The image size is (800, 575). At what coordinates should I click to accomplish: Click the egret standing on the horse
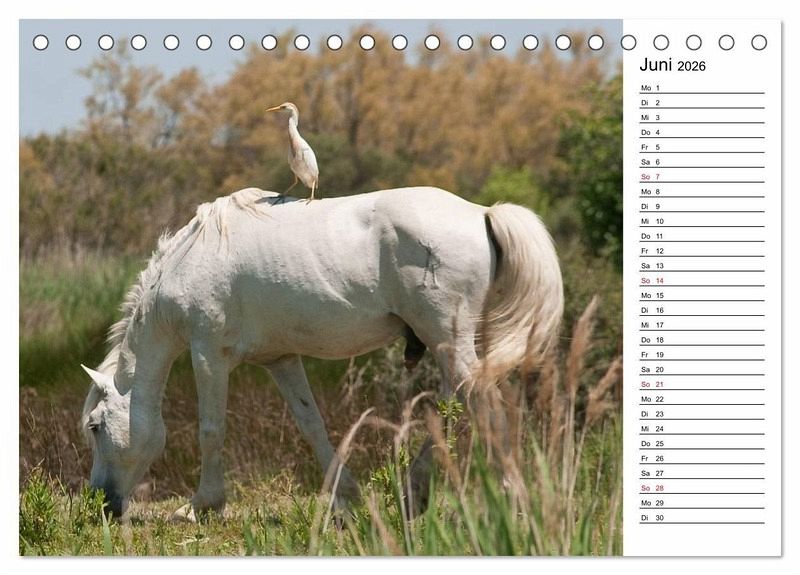pos(298,148)
